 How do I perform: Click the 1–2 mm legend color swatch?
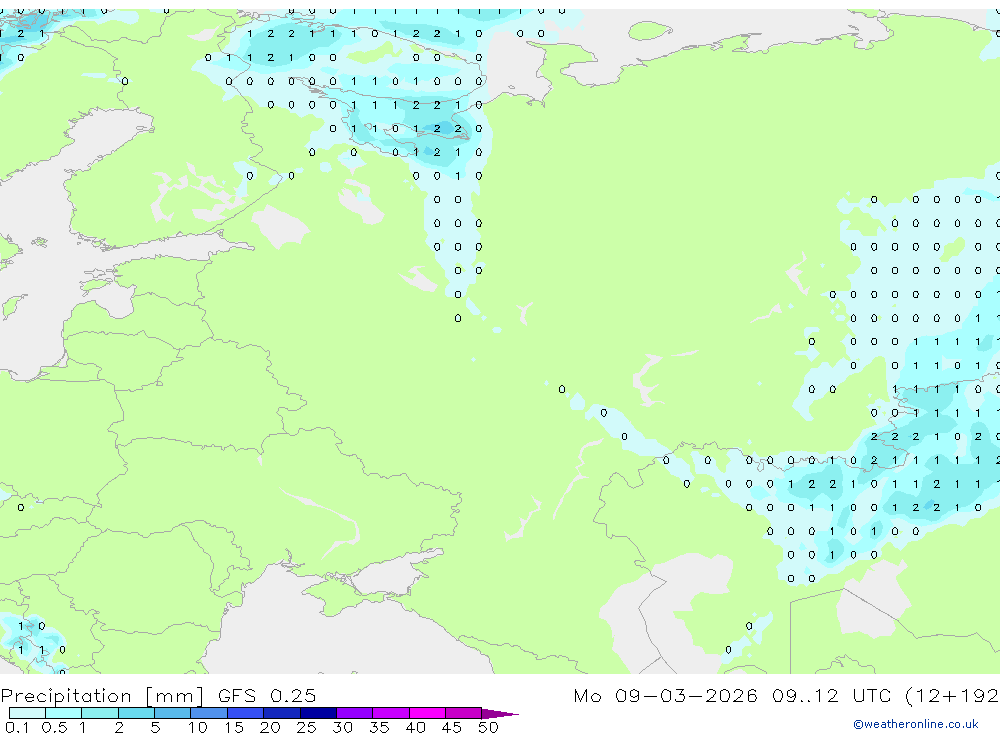click(x=100, y=713)
